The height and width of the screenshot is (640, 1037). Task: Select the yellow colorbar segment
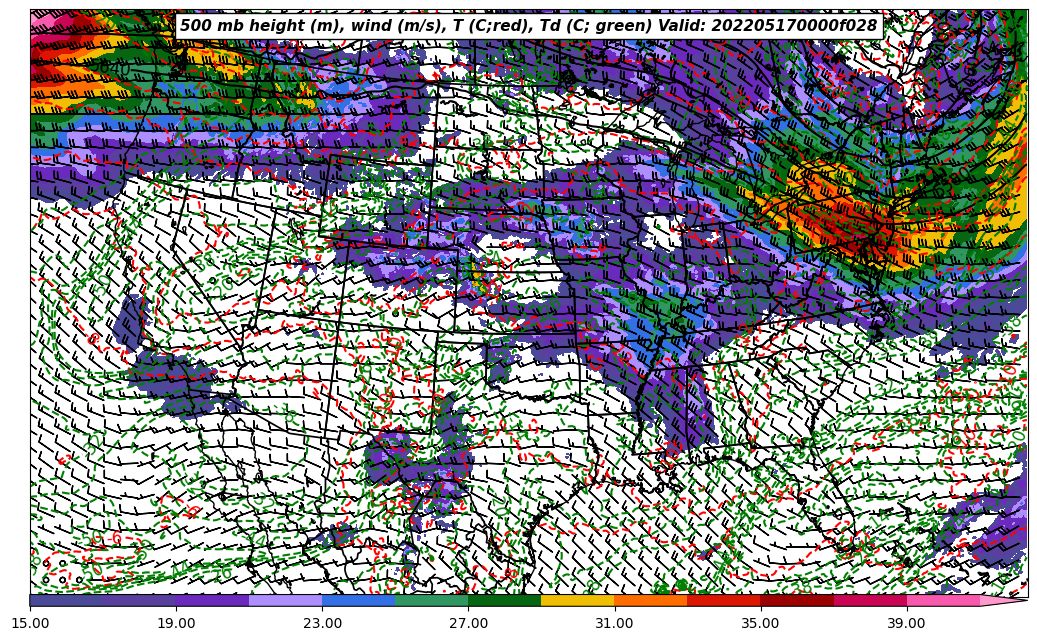(578, 600)
